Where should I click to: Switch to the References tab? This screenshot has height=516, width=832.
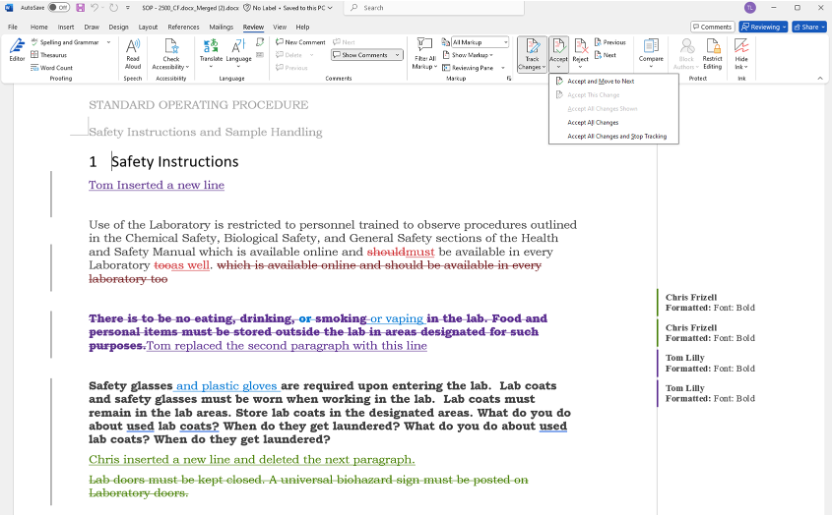click(184, 27)
